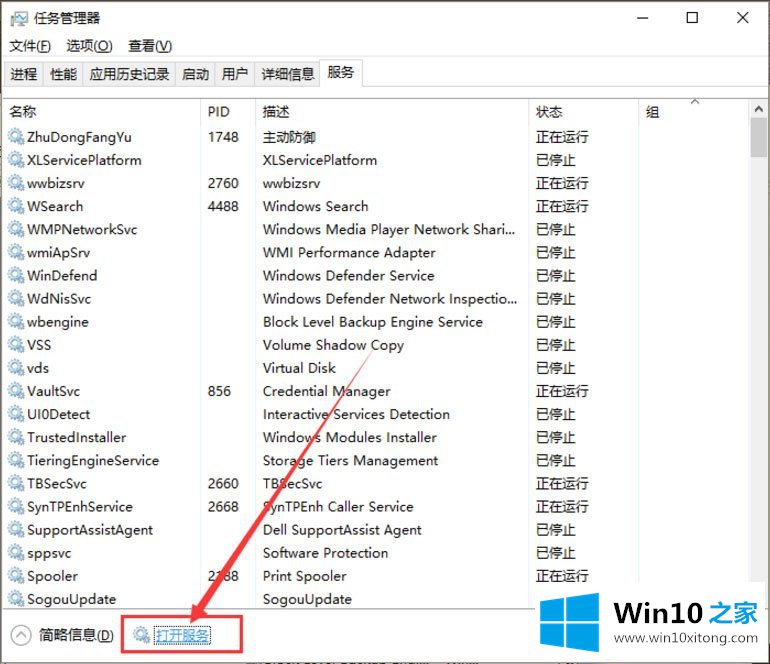The image size is (770, 664).
Task: Click the gear icon beside wwbizsrv service
Action: click(16, 183)
